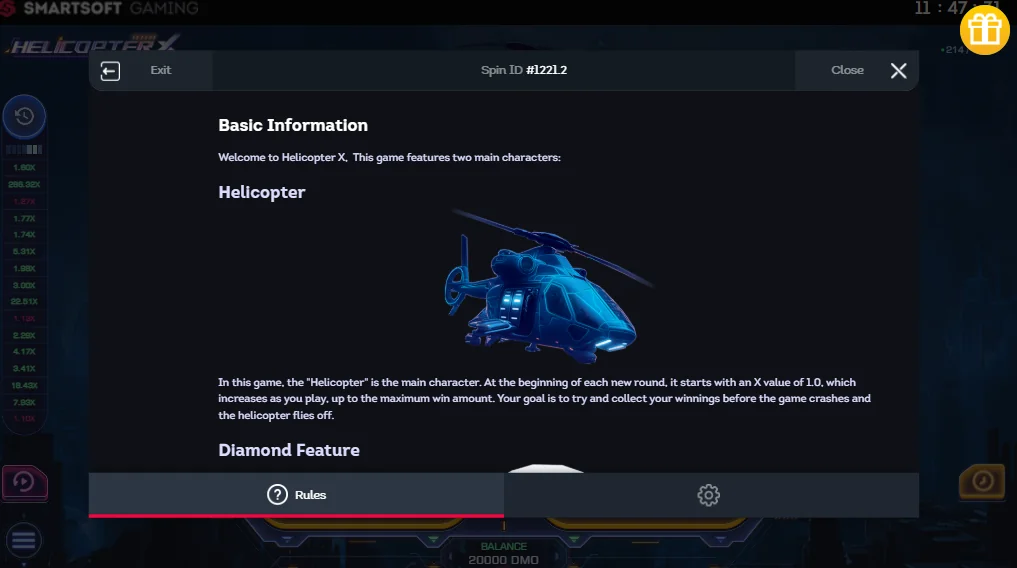1017x568 pixels.
Task: Open the settings gear tab
Action: coord(708,495)
